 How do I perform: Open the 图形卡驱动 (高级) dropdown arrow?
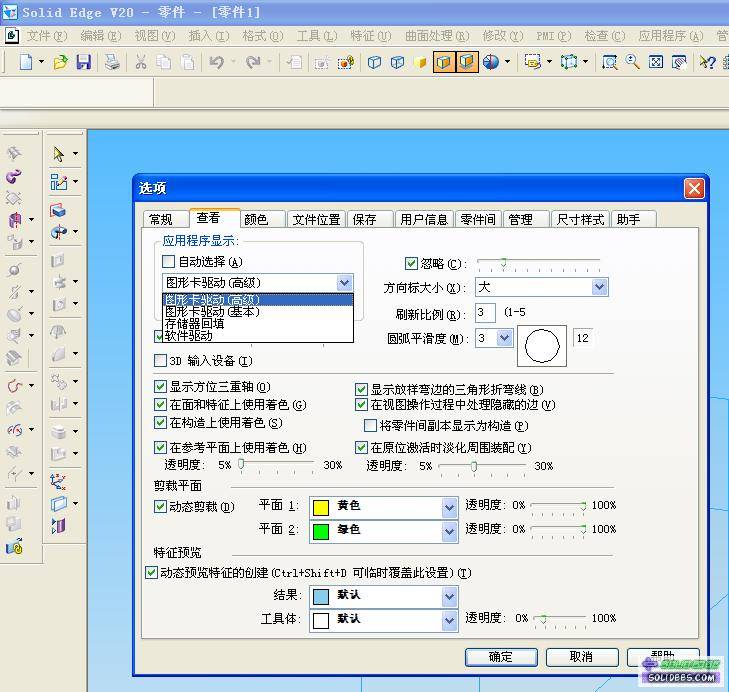[x=345, y=282]
